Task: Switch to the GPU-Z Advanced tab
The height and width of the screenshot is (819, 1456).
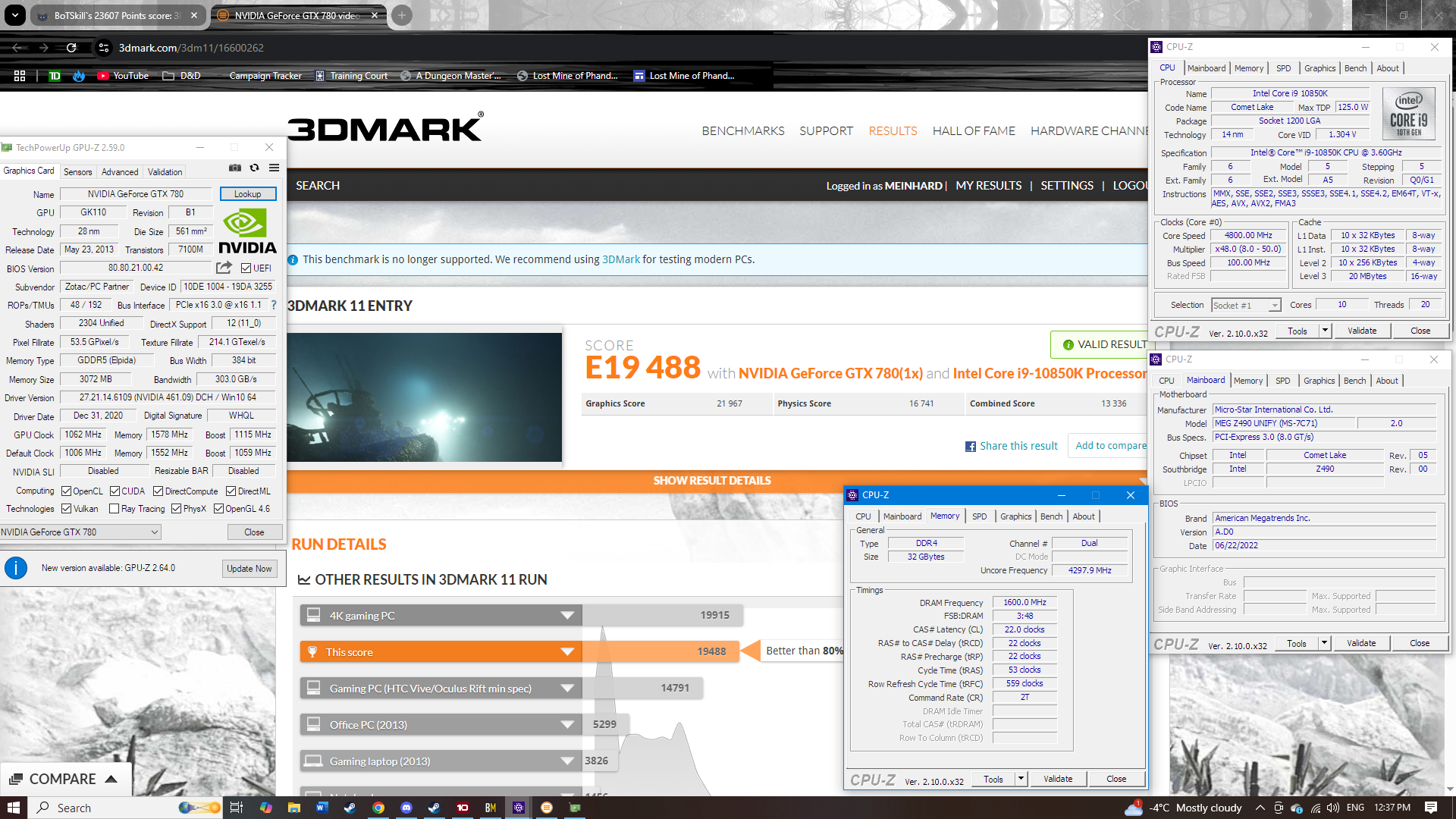Action: tap(120, 172)
